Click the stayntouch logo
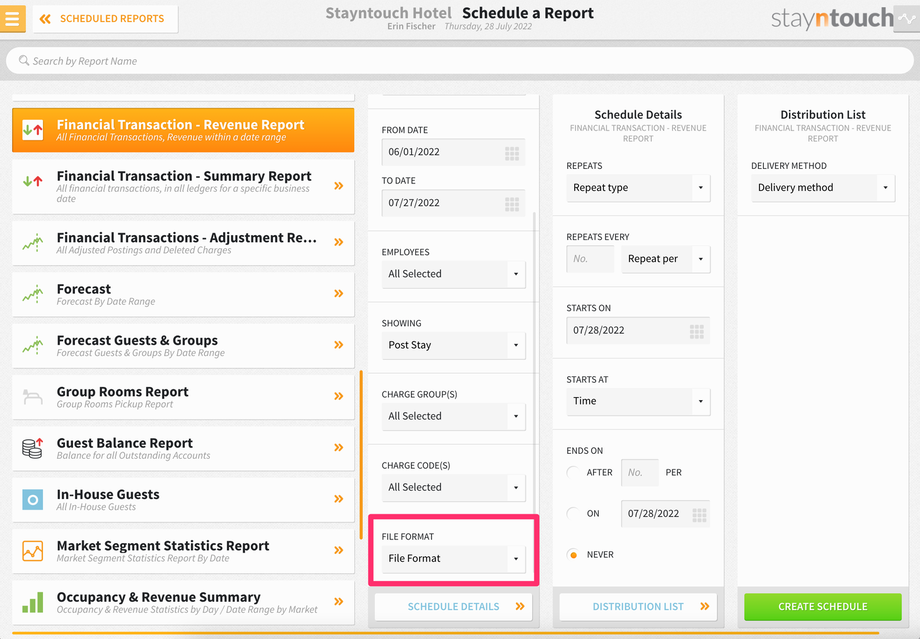Image resolution: width=920 pixels, height=639 pixels. pyautogui.click(x=833, y=19)
